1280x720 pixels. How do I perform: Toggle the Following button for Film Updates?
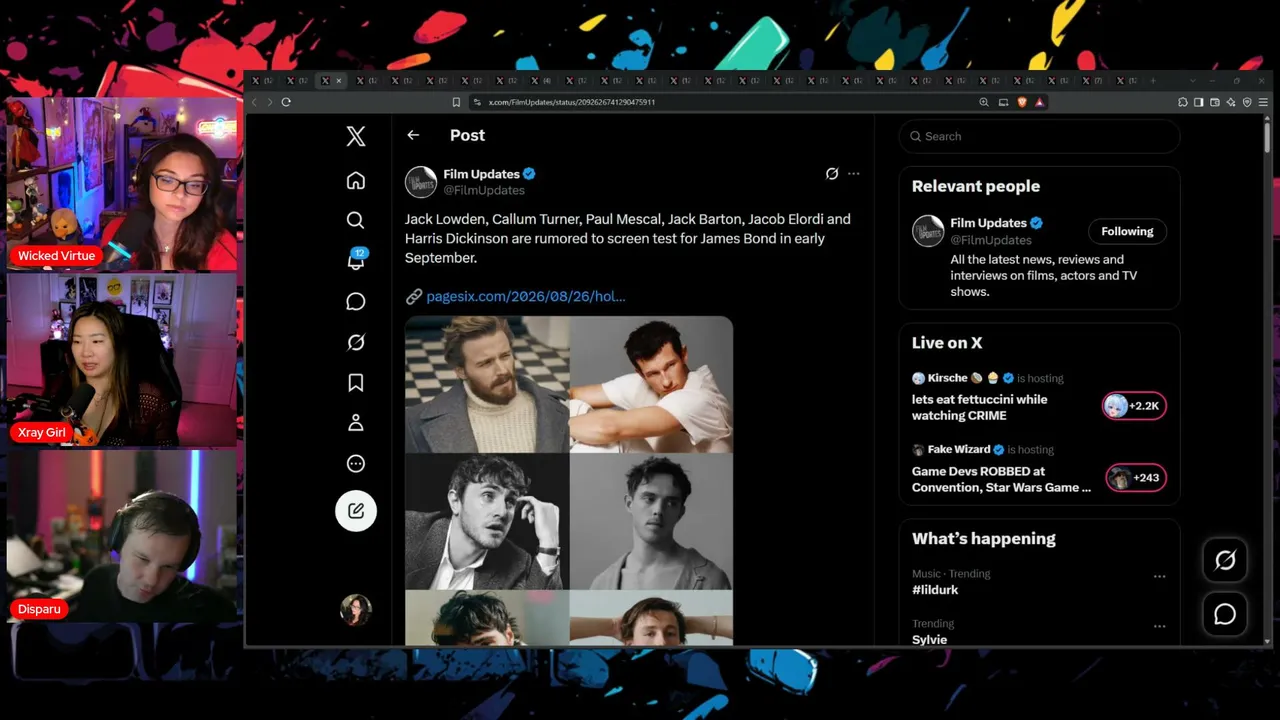coord(1127,231)
